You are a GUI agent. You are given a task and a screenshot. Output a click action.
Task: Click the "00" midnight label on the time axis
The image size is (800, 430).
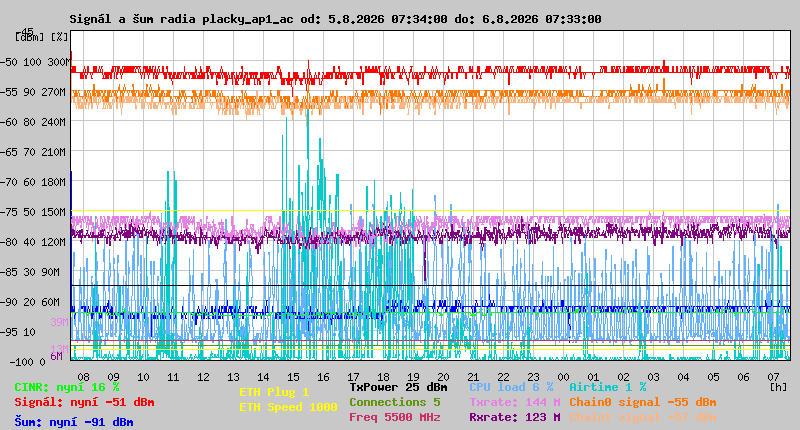pyautogui.click(x=563, y=377)
